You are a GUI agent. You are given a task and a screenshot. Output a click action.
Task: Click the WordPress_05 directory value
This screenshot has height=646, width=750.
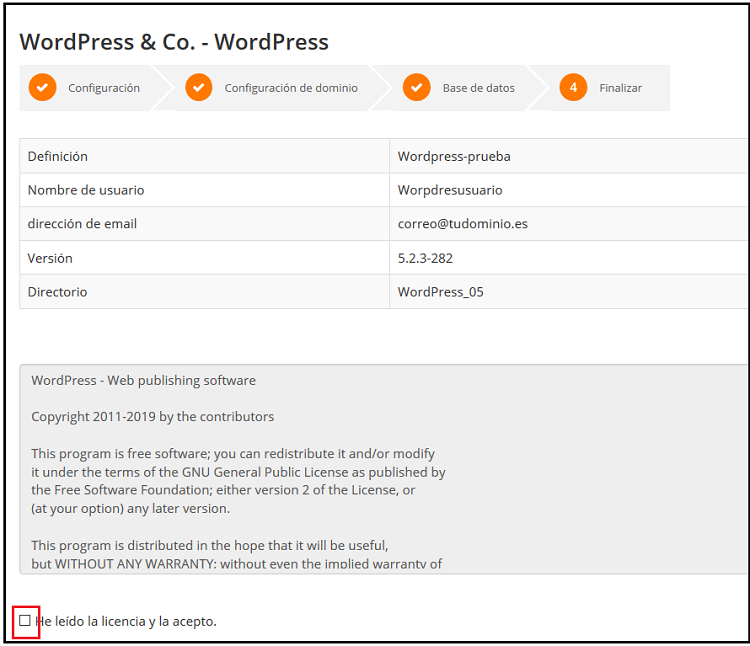(440, 292)
